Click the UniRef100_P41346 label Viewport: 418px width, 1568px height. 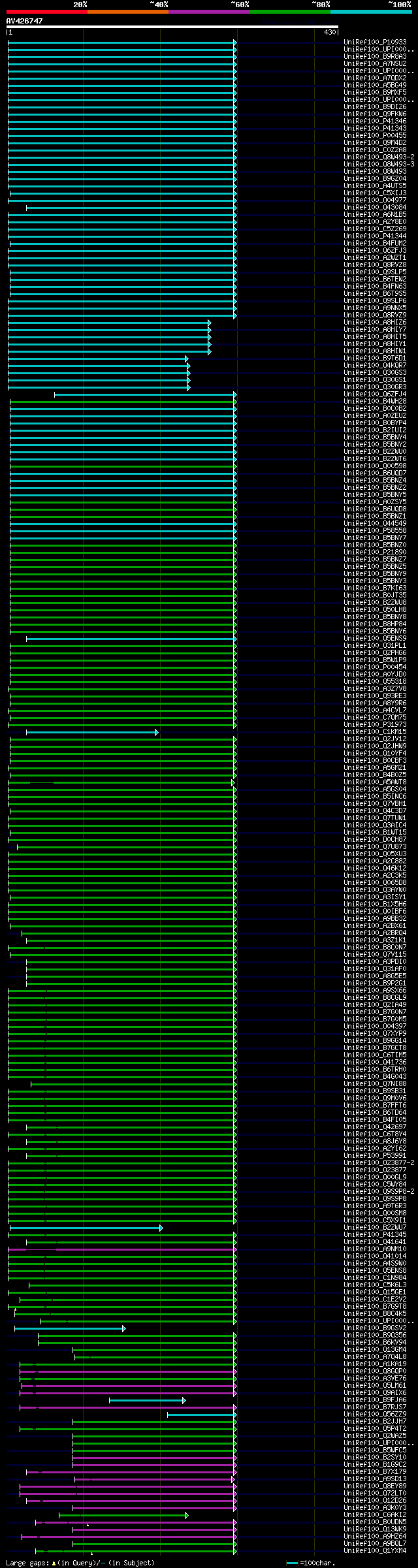point(375,121)
